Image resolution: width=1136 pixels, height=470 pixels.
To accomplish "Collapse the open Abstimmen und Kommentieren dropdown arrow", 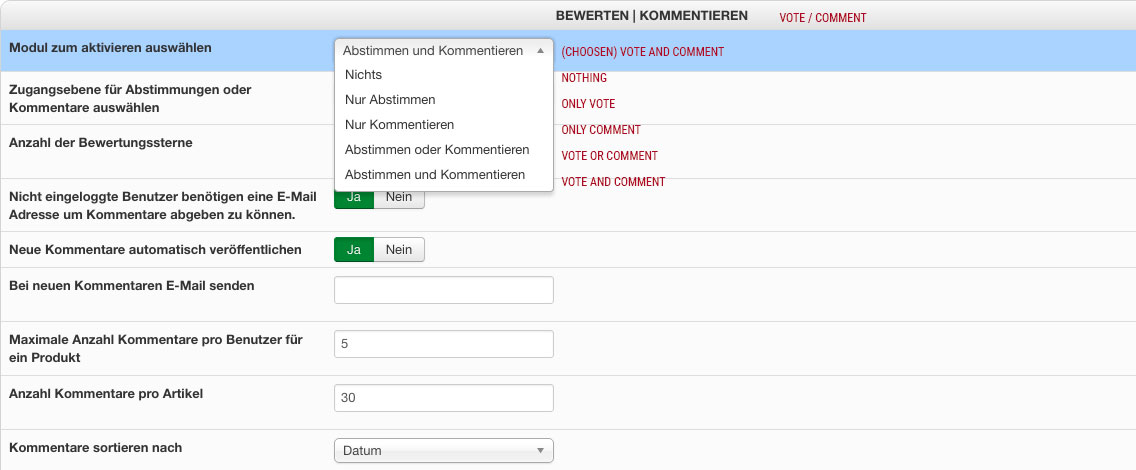I will 540,50.
